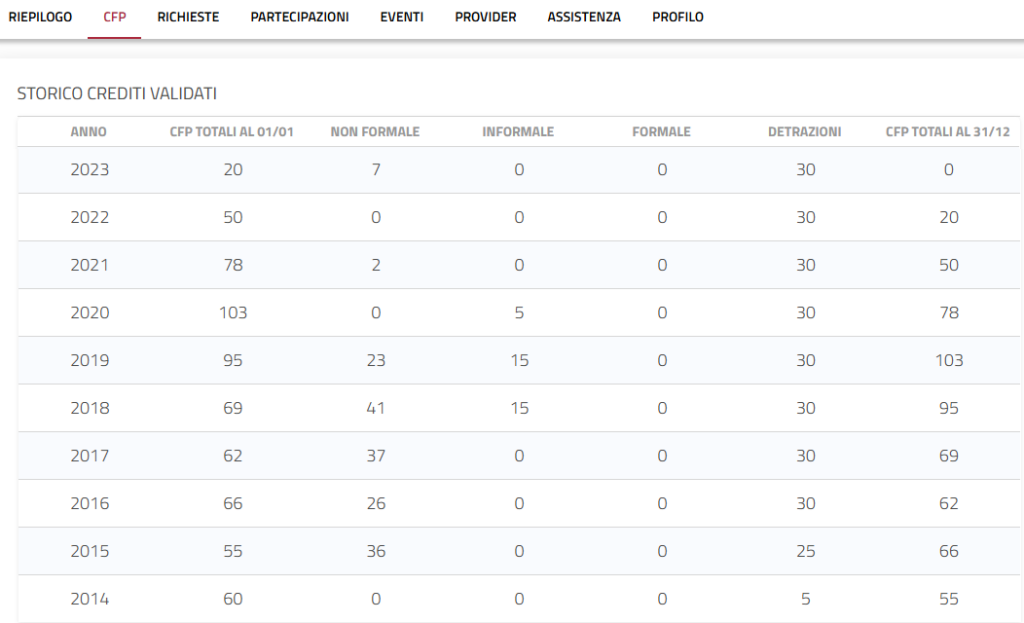Click the 2021 starting total 78
Screen dimensions: 1024x623
[233, 265]
